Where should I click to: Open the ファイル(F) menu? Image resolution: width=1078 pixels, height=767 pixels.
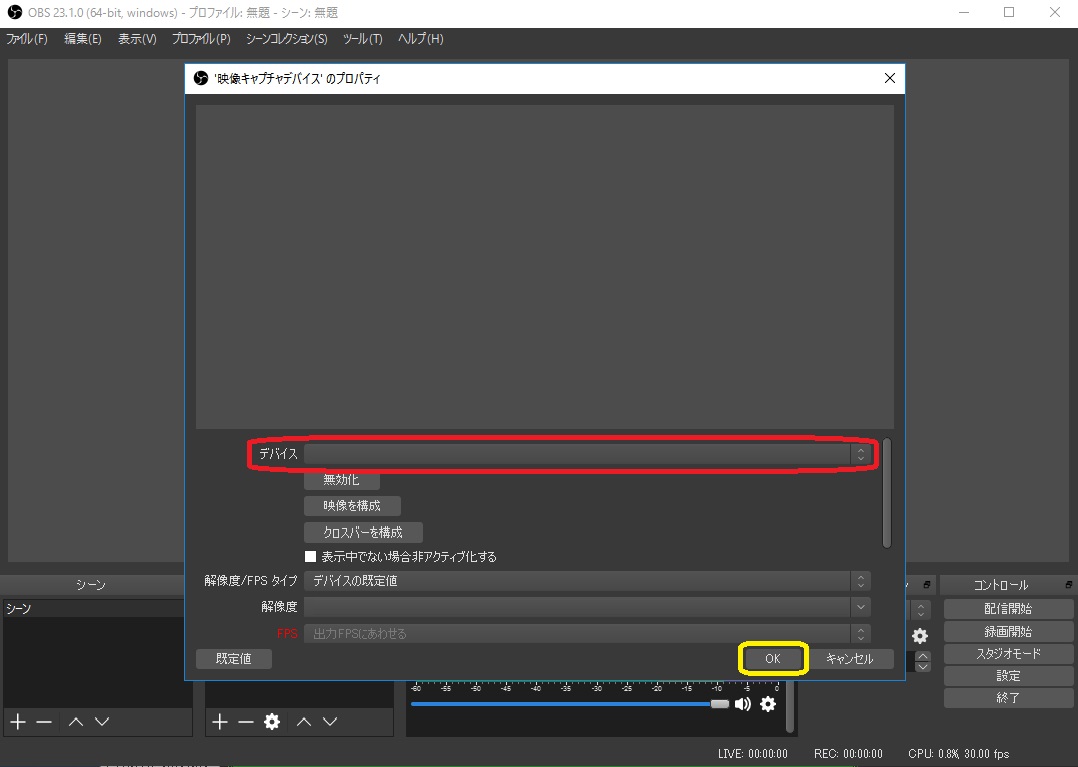[27, 39]
